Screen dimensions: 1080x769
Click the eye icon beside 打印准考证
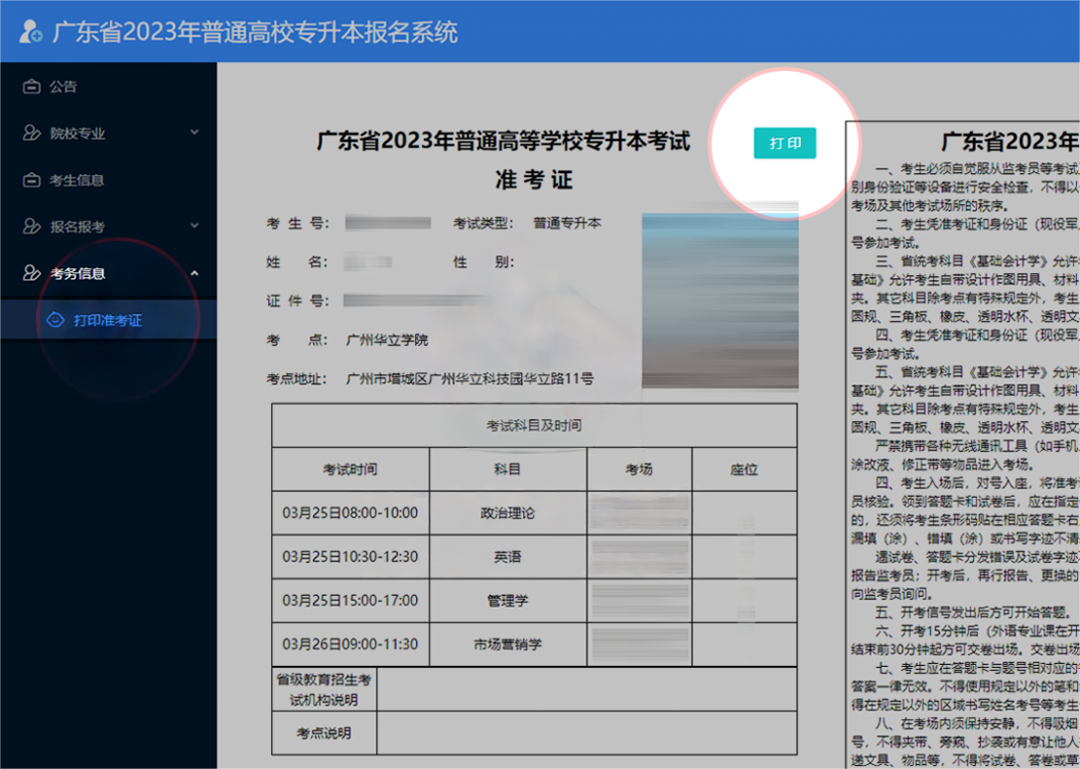click(56, 320)
